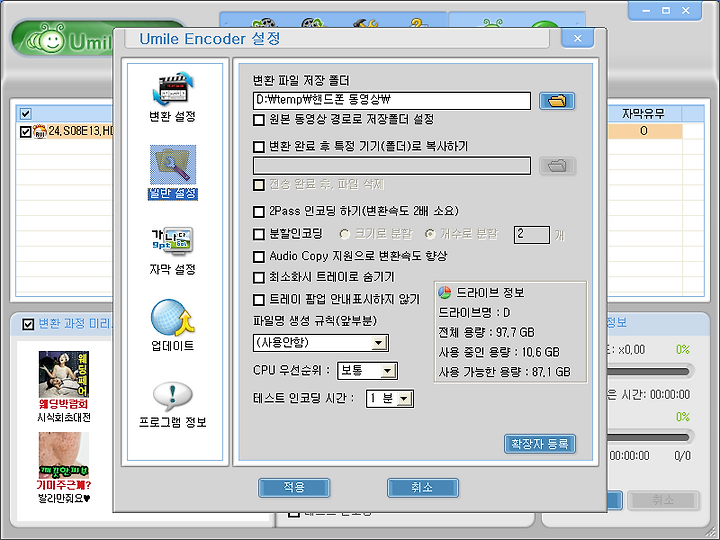Minimize the main Umile window
Screen dimensions: 720x540
pyautogui.click(x=646, y=11)
